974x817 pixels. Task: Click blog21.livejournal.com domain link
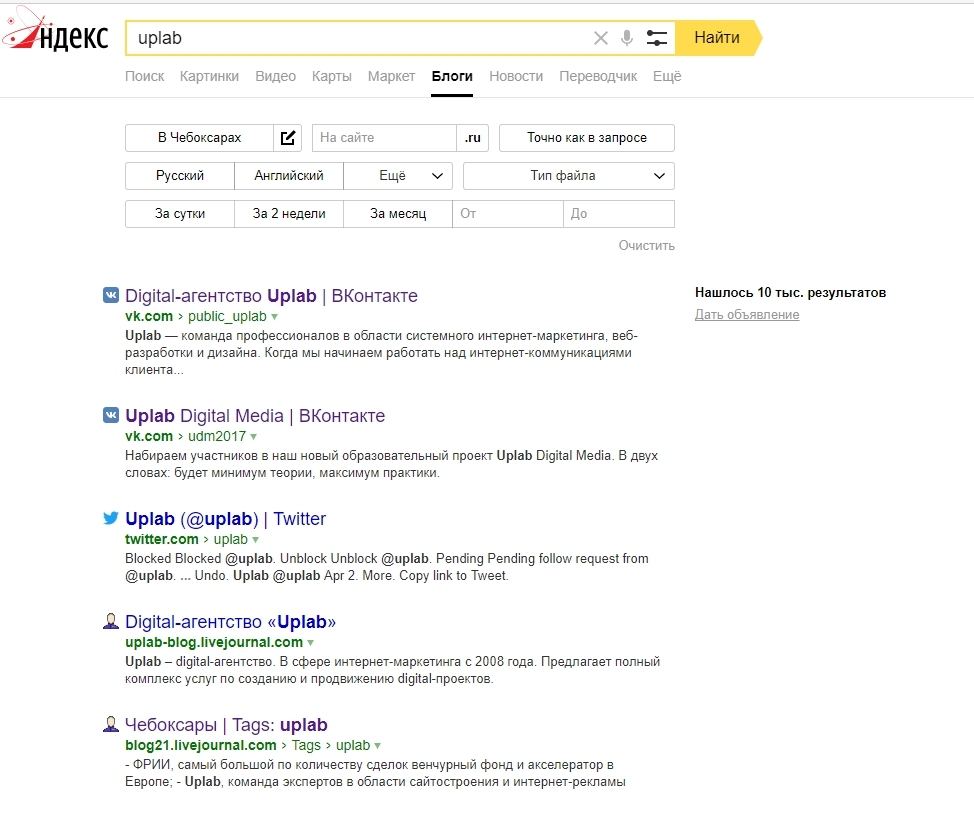pos(201,746)
